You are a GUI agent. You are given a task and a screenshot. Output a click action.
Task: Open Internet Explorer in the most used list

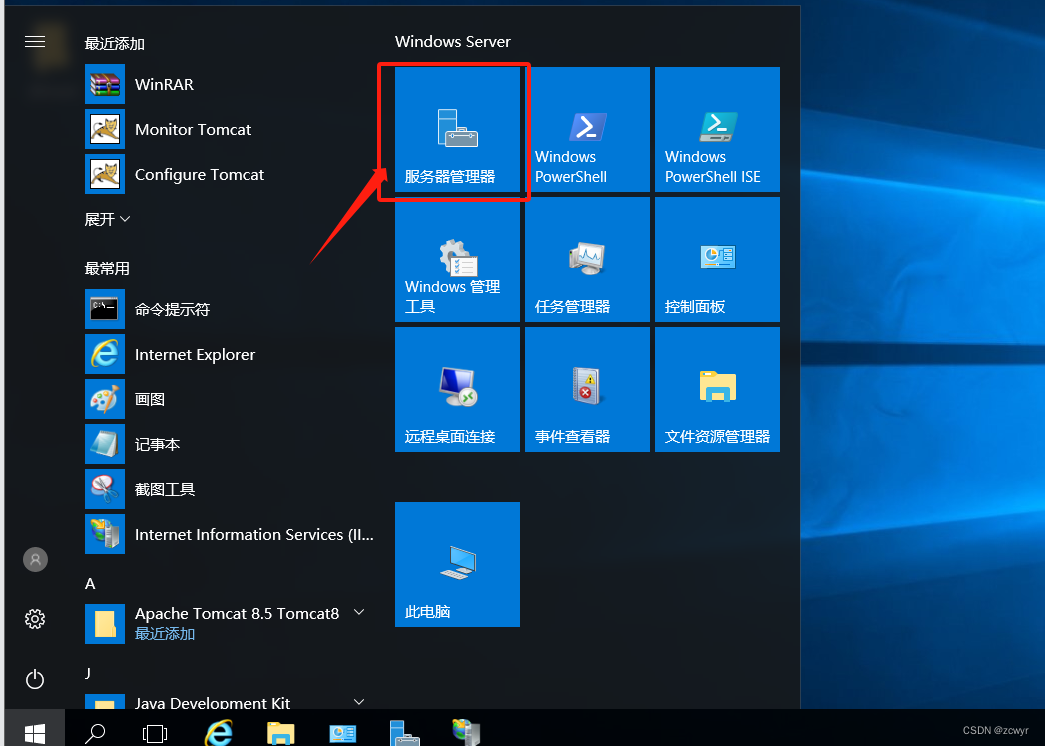(x=230, y=354)
